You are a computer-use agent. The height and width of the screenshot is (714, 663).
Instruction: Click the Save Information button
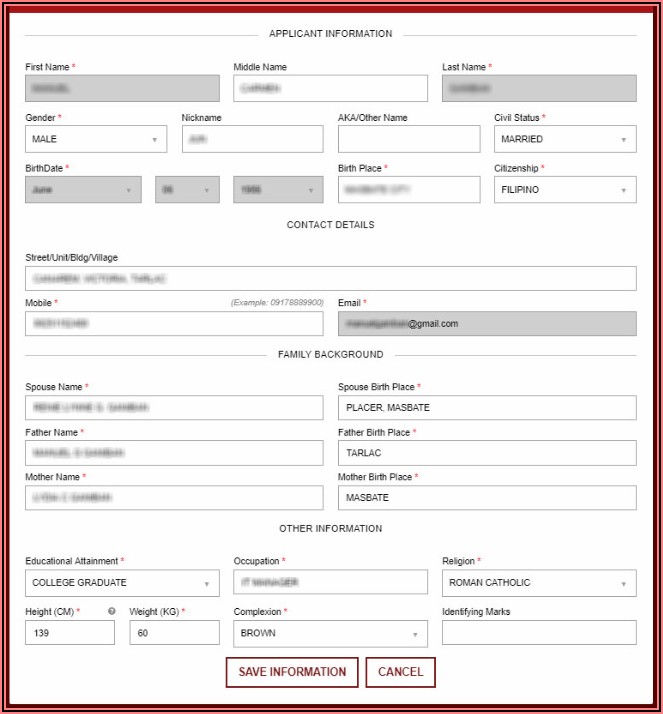pos(291,672)
